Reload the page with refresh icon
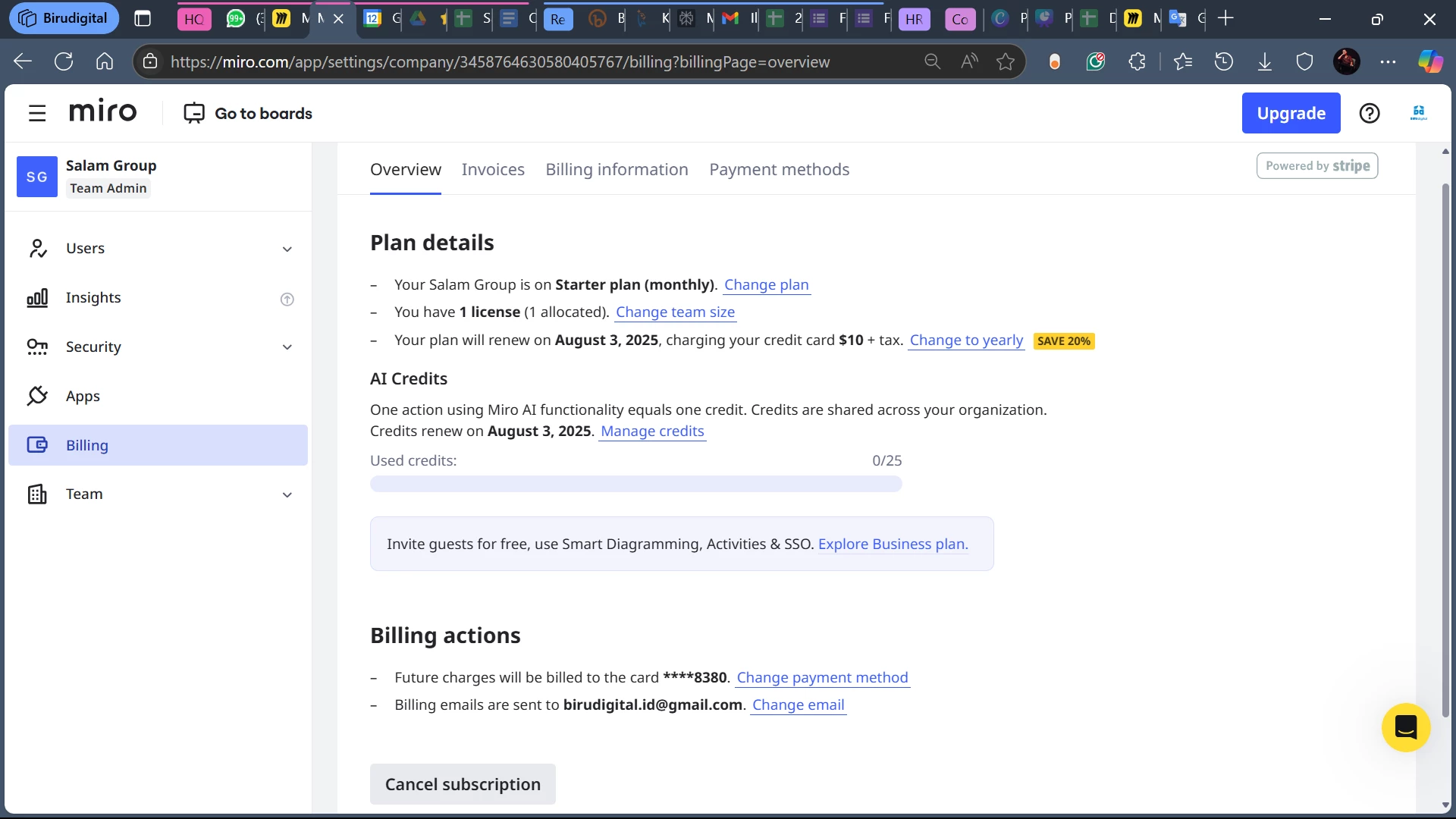 [x=64, y=61]
